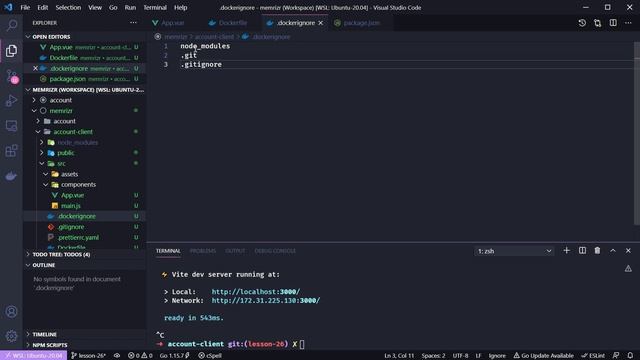Open the Selection menu

(x=68, y=7)
